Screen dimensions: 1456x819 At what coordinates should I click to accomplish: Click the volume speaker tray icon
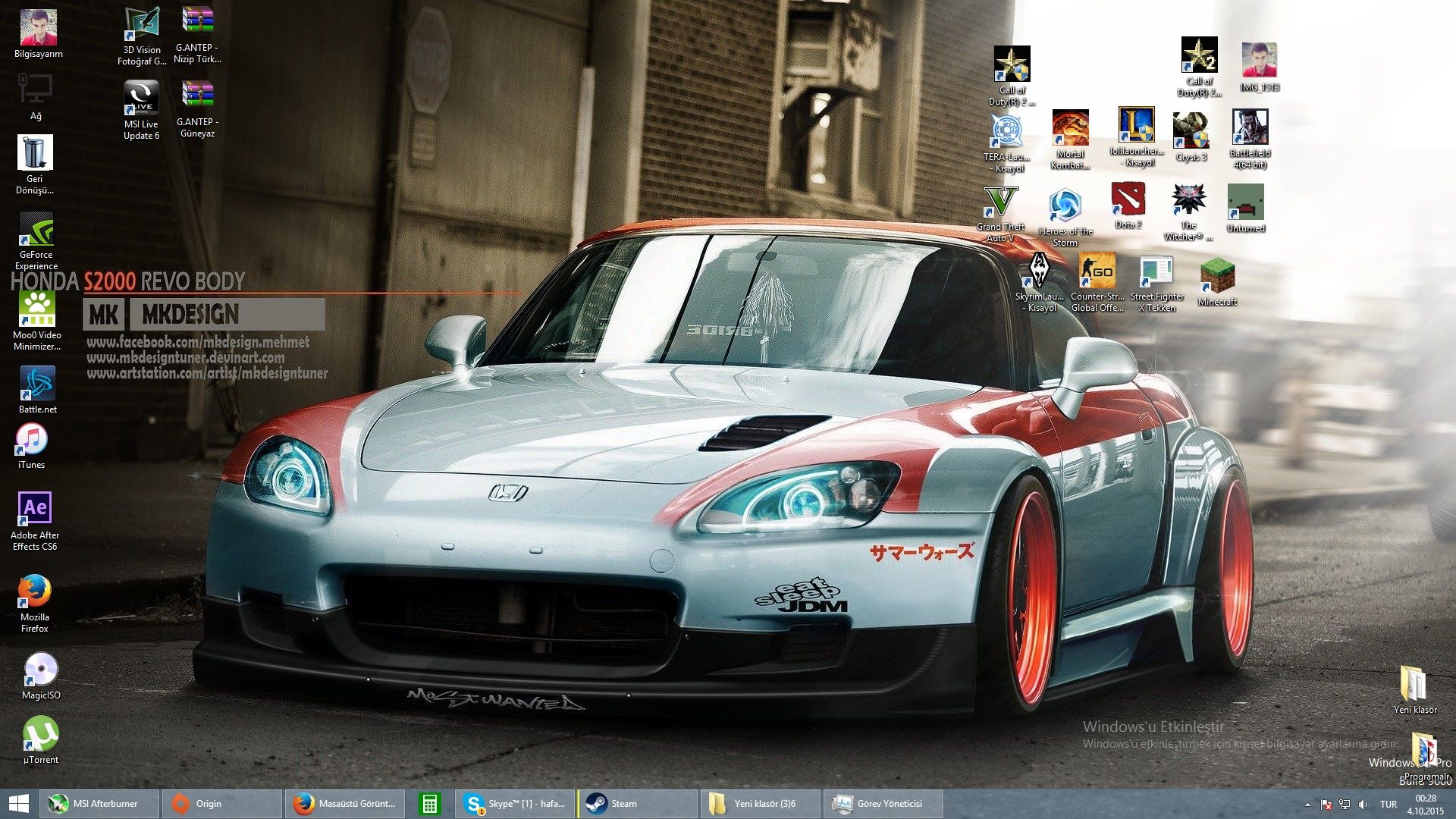pyautogui.click(x=1363, y=805)
